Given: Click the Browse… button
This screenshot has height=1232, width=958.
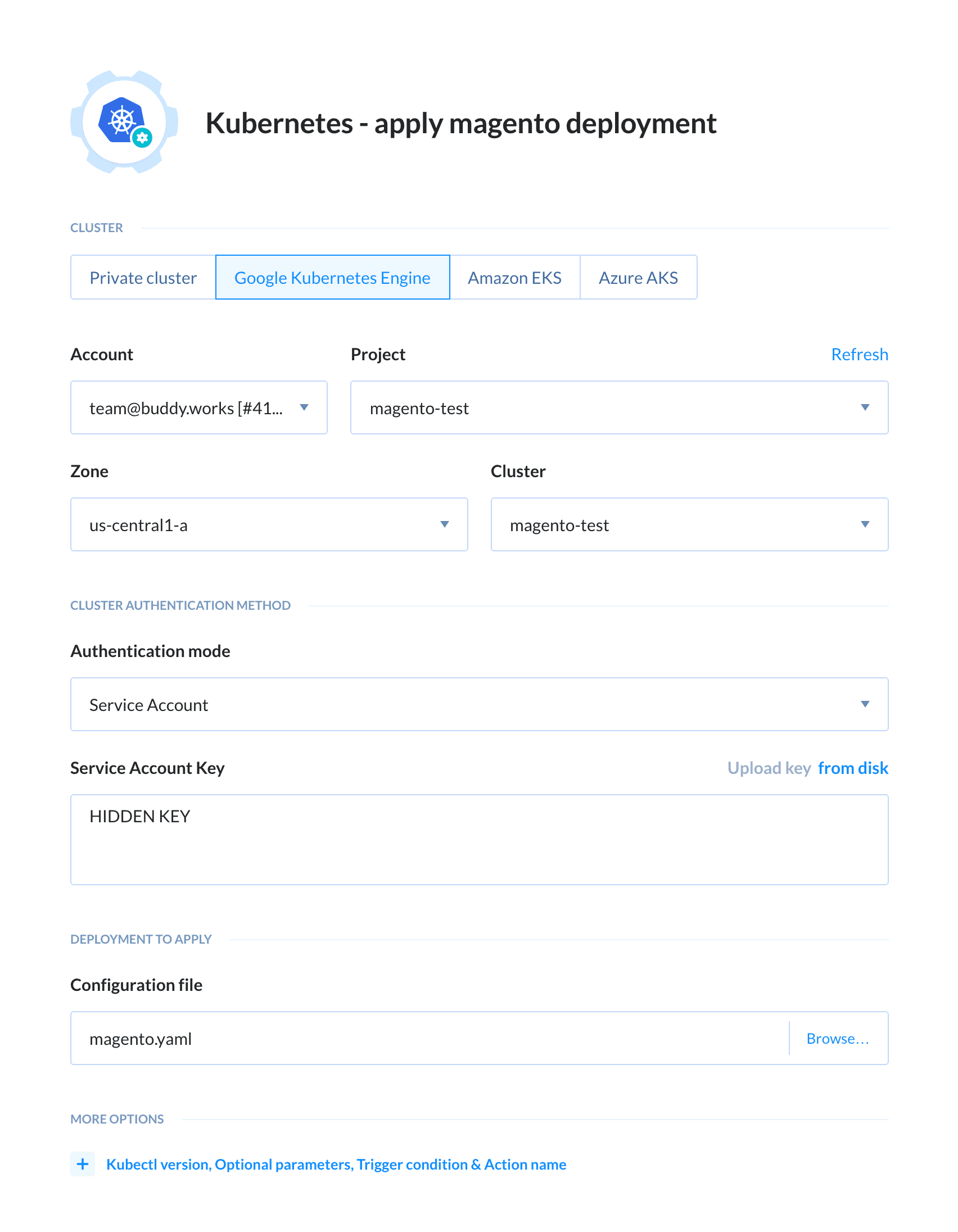Looking at the screenshot, I should point(838,1039).
